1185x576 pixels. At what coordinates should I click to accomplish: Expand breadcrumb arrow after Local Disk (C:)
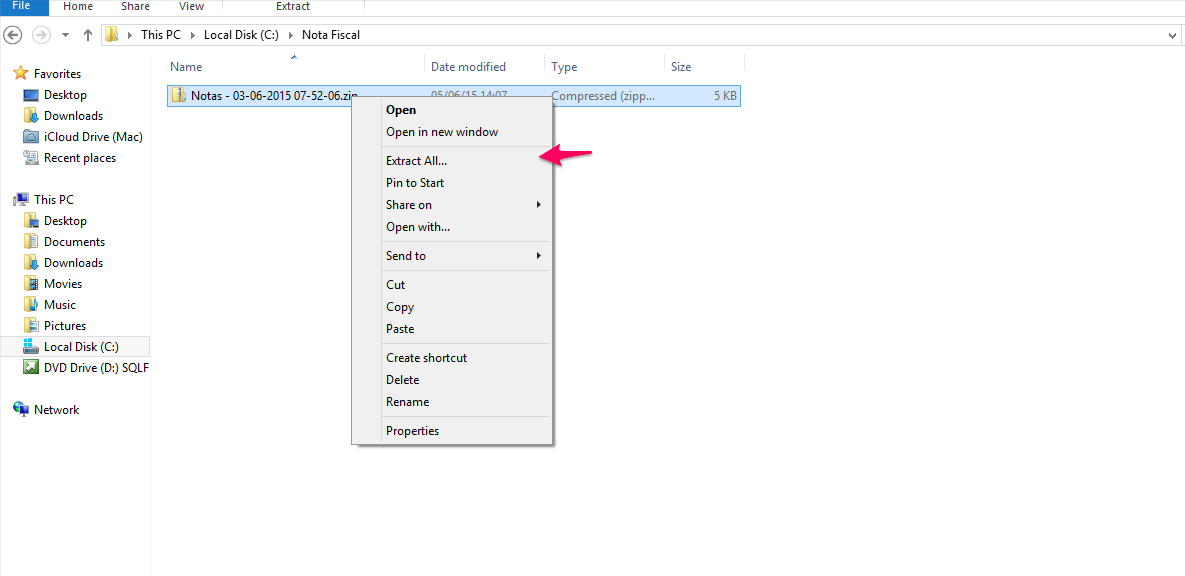tap(289, 35)
